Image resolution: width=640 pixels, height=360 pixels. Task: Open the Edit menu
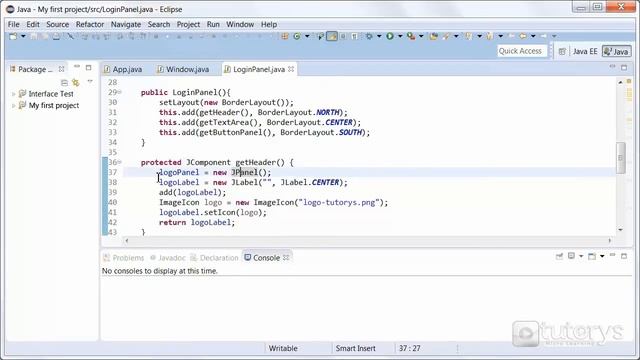[33, 24]
